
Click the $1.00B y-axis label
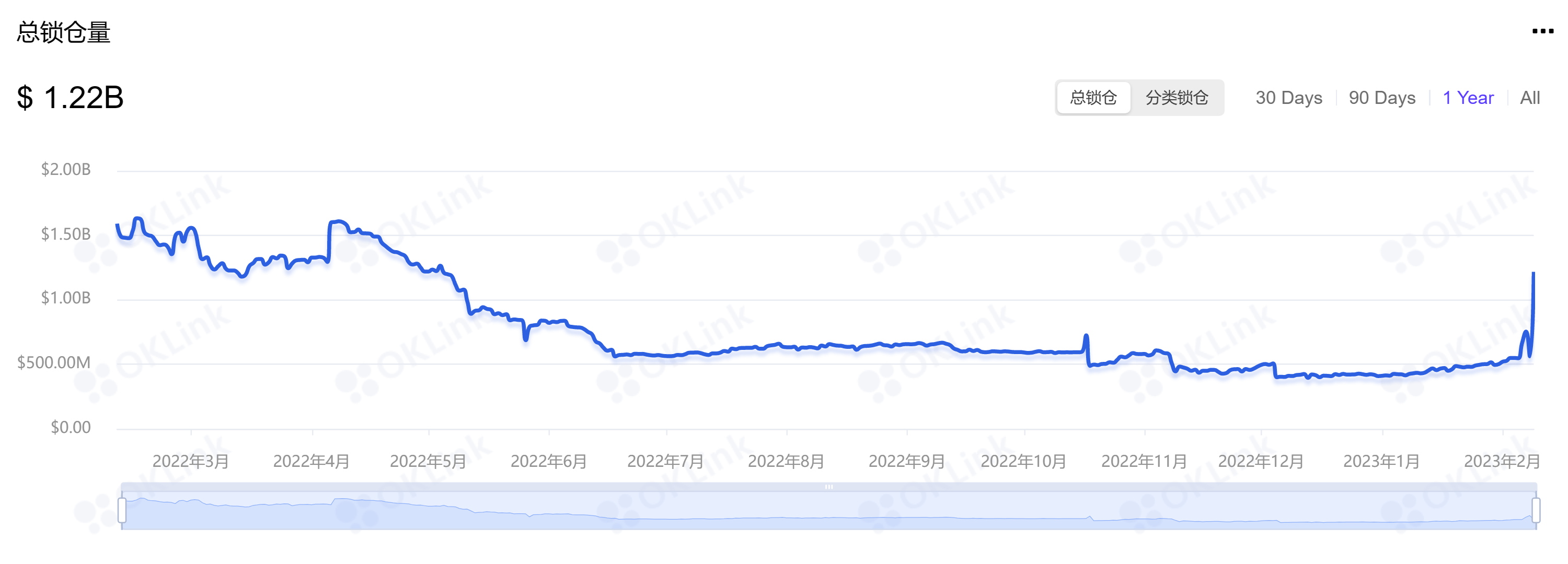(x=66, y=298)
